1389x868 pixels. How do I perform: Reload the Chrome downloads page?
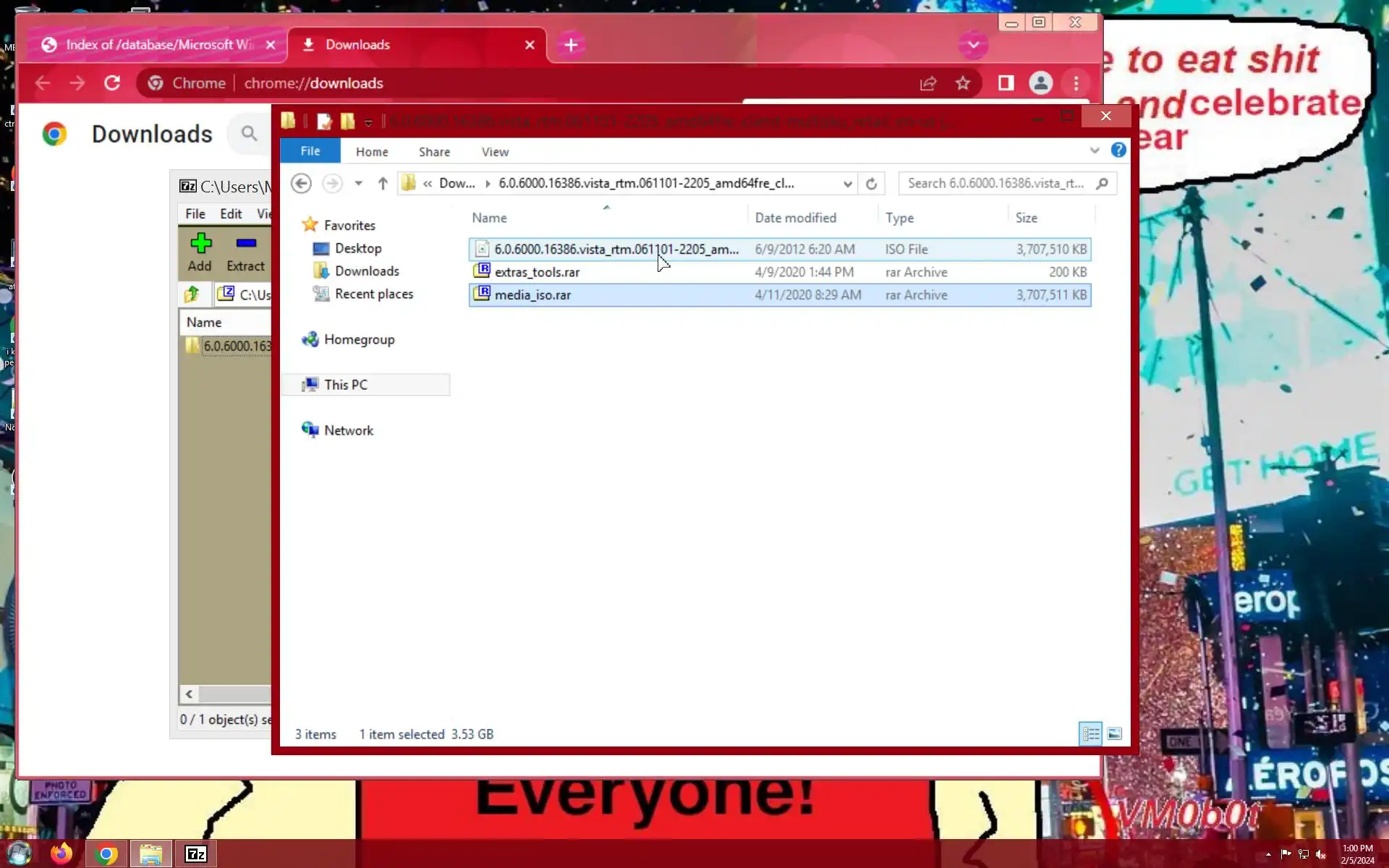click(x=112, y=83)
